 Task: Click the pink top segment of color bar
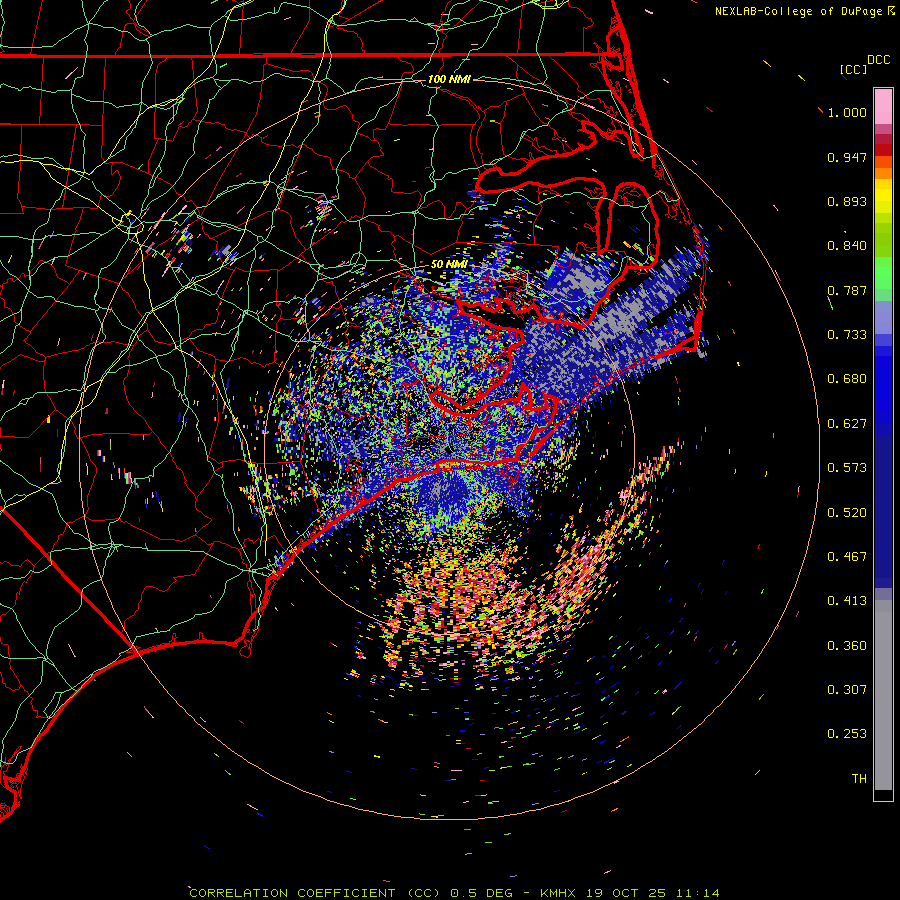[883, 107]
